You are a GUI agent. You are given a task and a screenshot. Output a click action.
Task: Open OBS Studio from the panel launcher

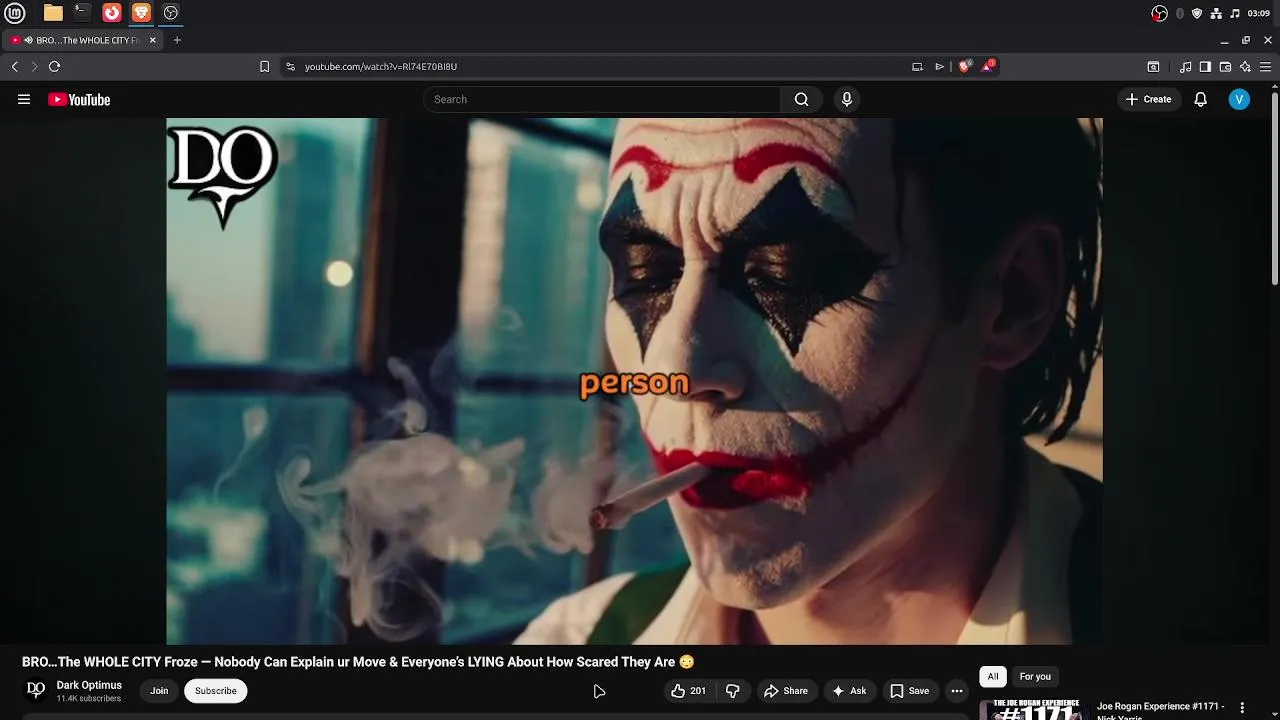click(171, 13)
